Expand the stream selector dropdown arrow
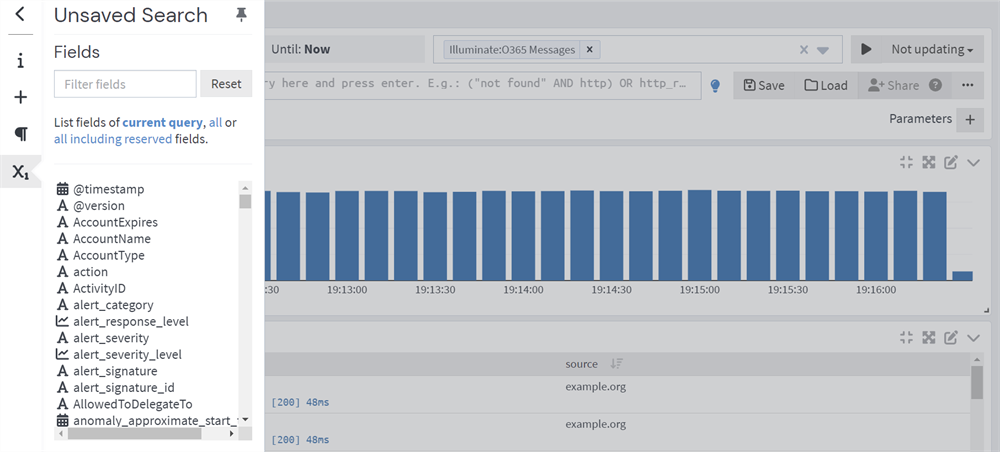This screenshot has height=452, width=1000. (x=823, y=50)
